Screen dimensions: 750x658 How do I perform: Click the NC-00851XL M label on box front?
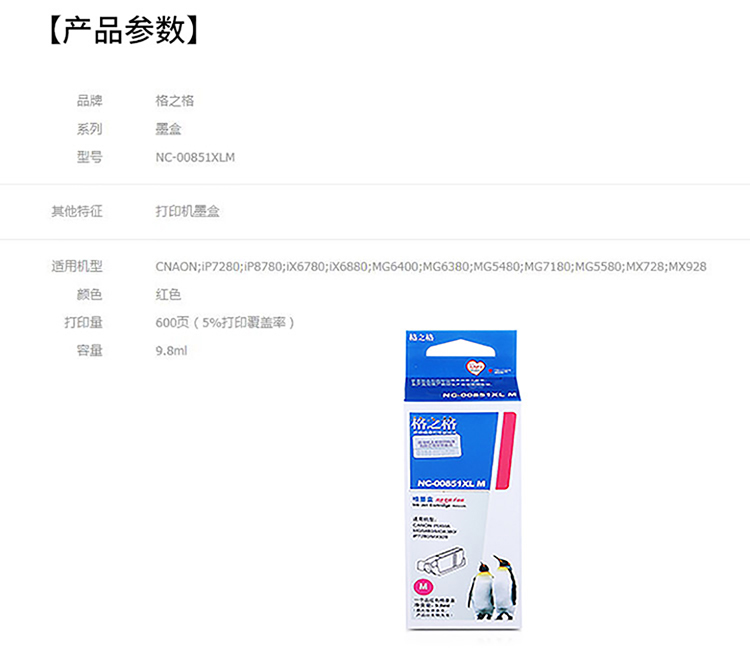point(451,483)
